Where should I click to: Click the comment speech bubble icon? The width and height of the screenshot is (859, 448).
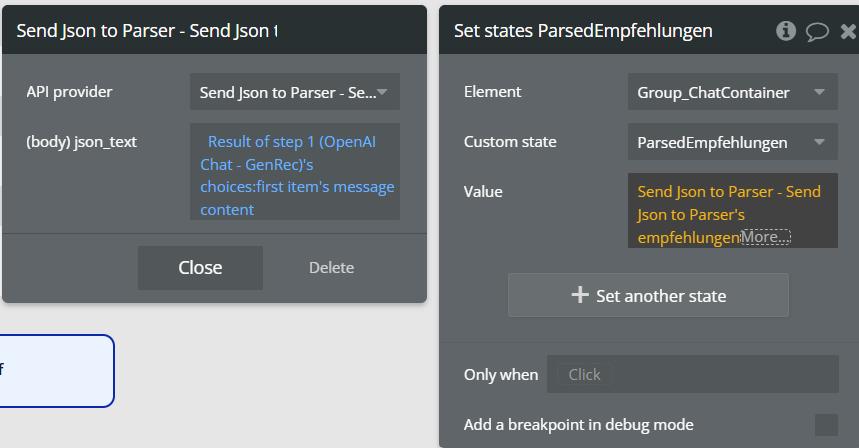[x=817, y=32]
